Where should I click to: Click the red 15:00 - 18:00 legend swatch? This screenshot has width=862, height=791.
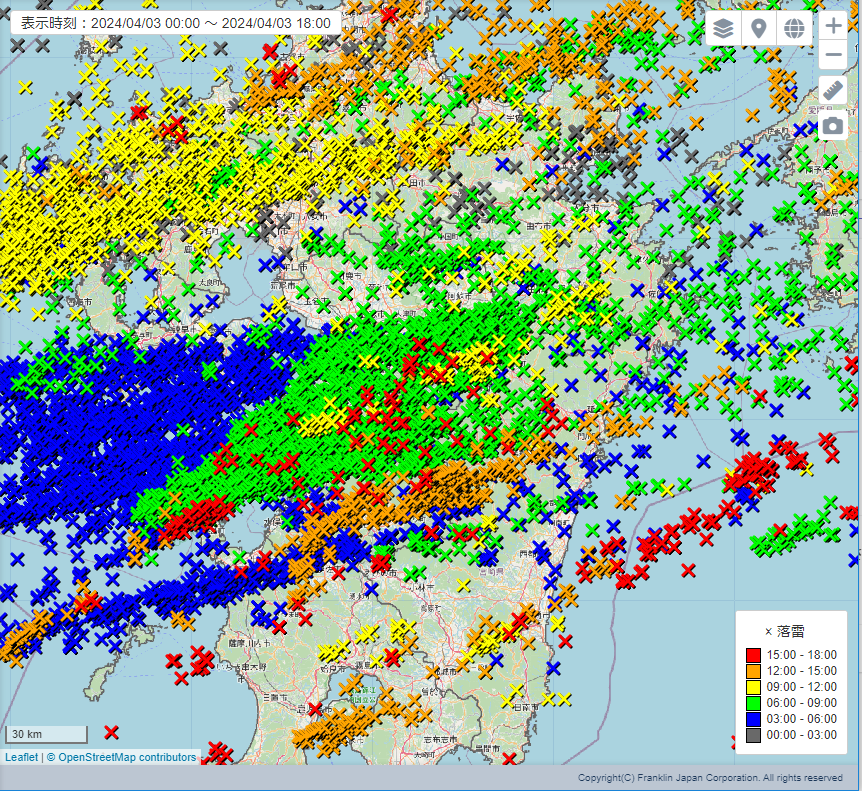(x=754, y=655)
